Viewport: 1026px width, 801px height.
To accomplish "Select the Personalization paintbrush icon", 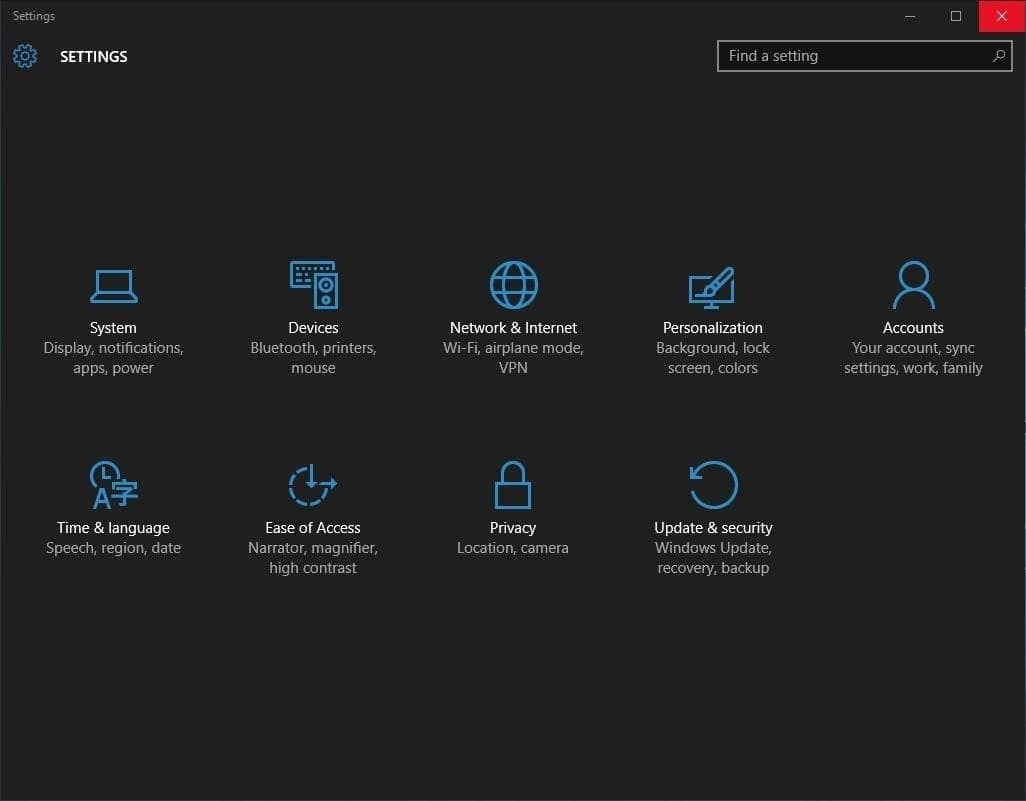I will click(712, 286).
